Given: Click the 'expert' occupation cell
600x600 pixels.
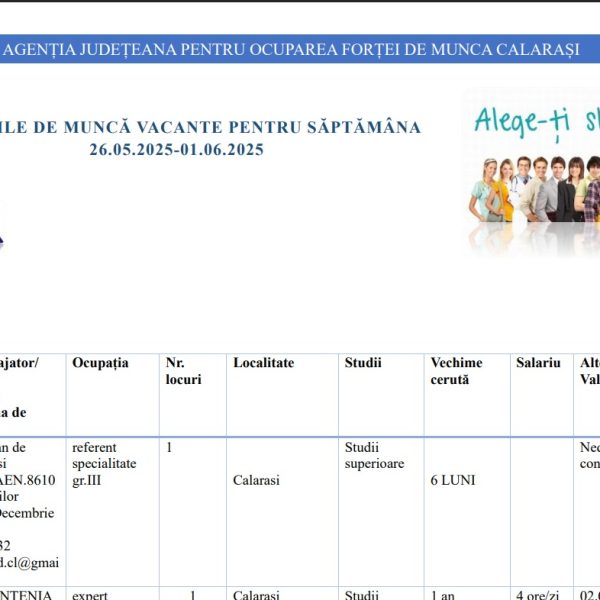Looking at the screenshot, I should (90, 594).
